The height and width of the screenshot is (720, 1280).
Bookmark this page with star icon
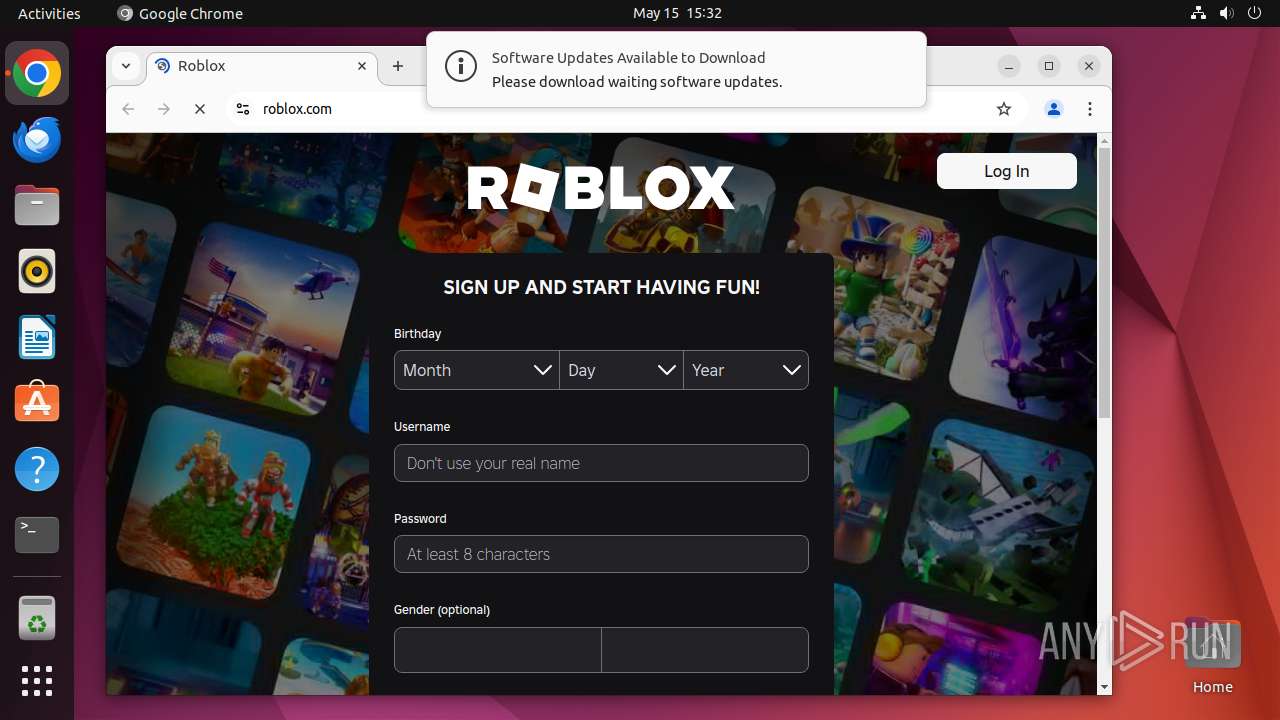1004,109
